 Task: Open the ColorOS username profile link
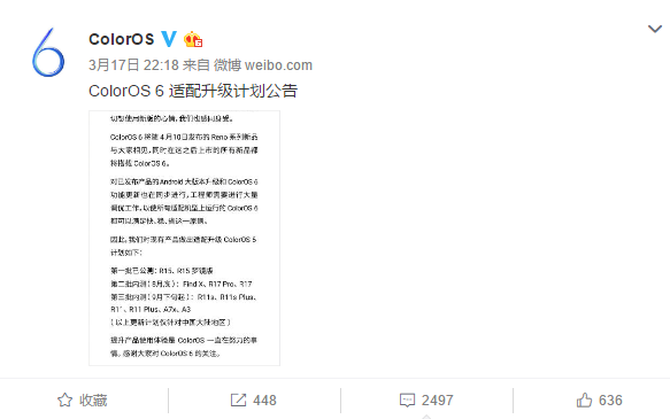pyautogui.click(x=121, y=39)
